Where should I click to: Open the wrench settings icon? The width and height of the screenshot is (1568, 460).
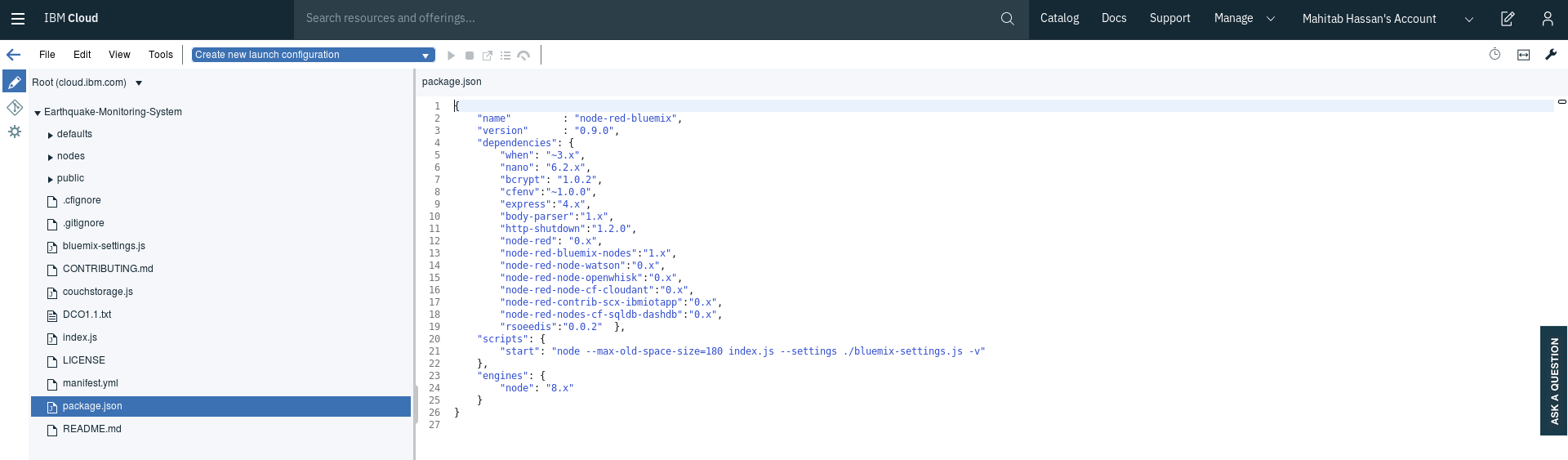coord(1551,55)
